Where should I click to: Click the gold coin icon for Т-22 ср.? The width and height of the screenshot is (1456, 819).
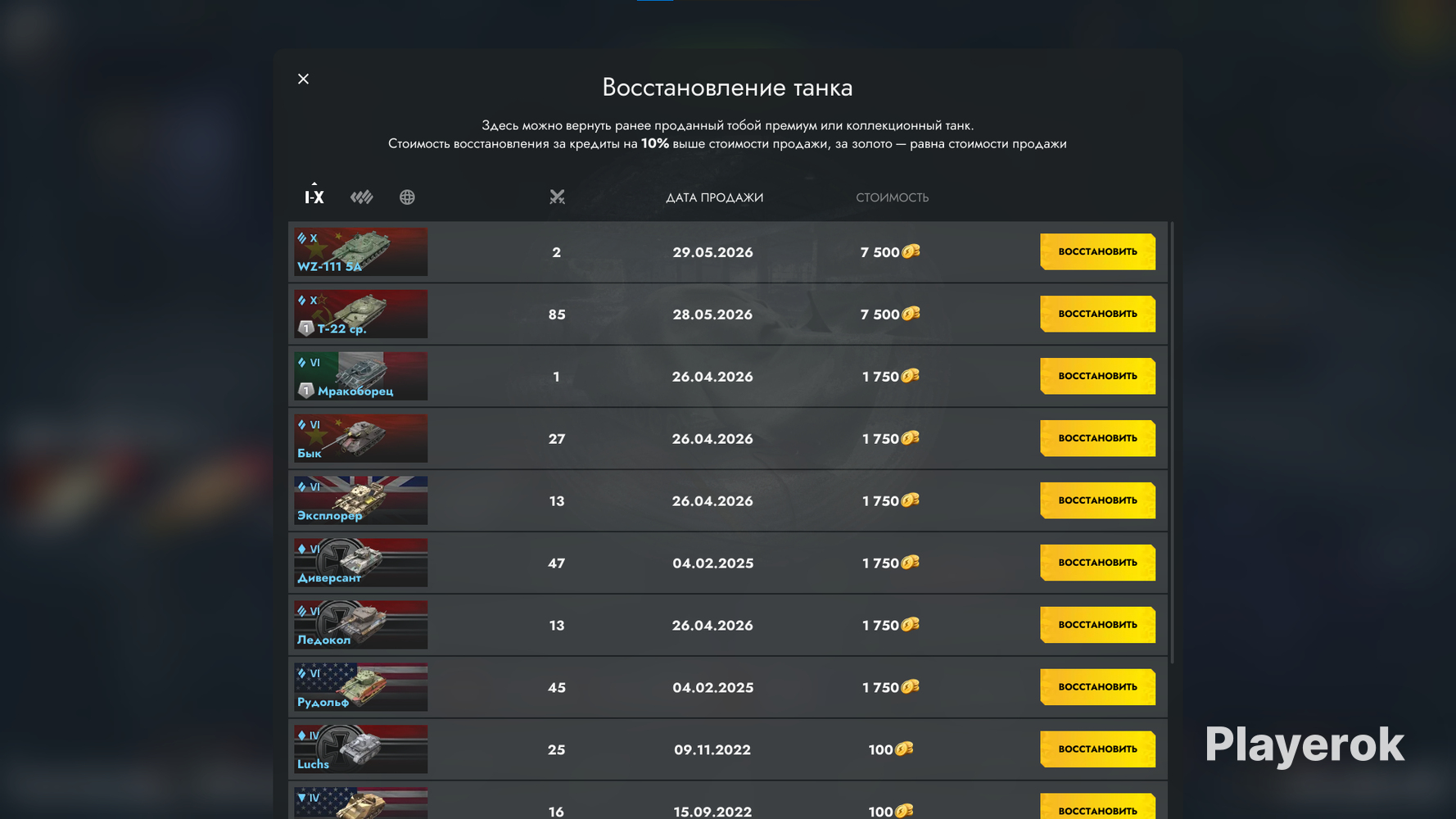coord(911,314)
